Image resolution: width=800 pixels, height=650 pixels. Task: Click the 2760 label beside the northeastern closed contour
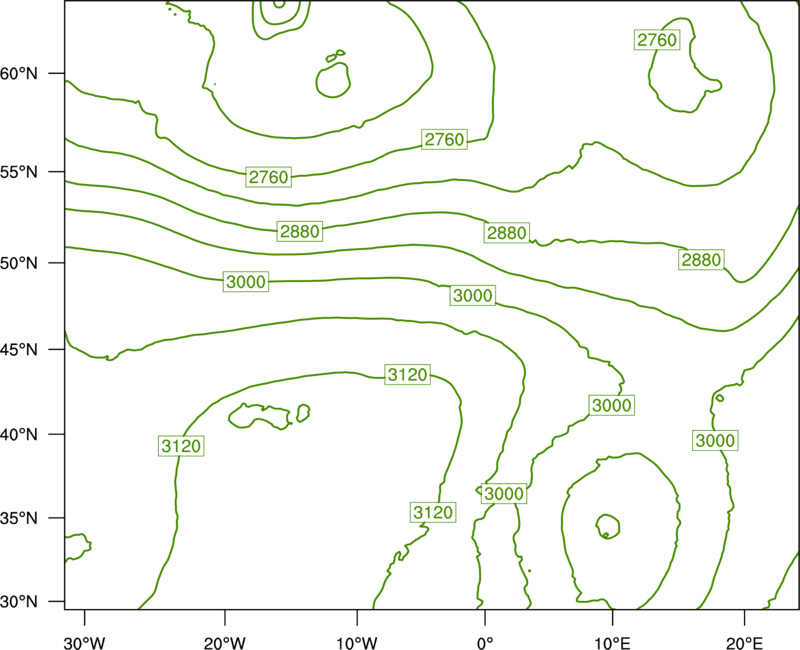657,40
